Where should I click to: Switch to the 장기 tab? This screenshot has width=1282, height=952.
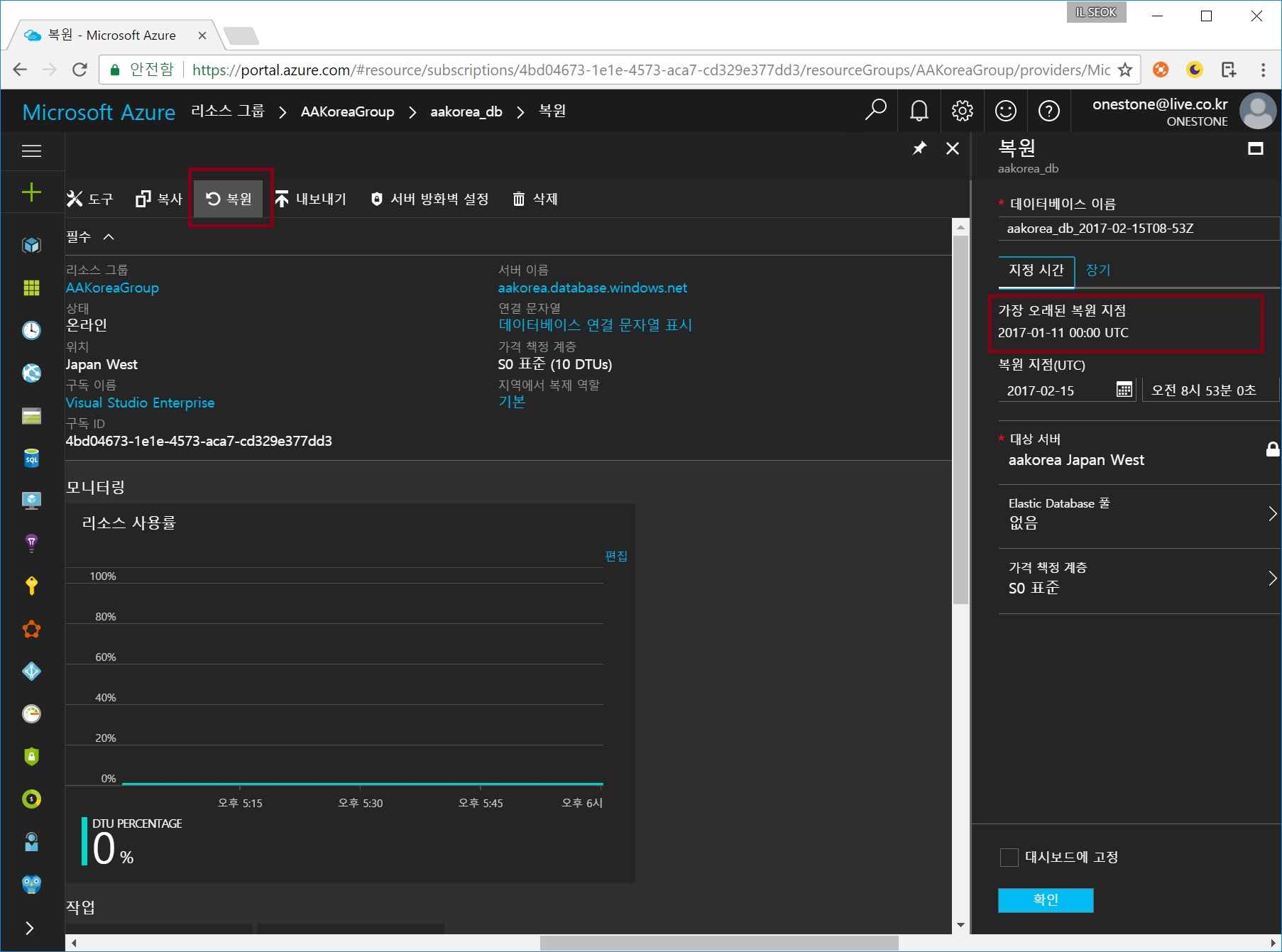coord(1097,270)
